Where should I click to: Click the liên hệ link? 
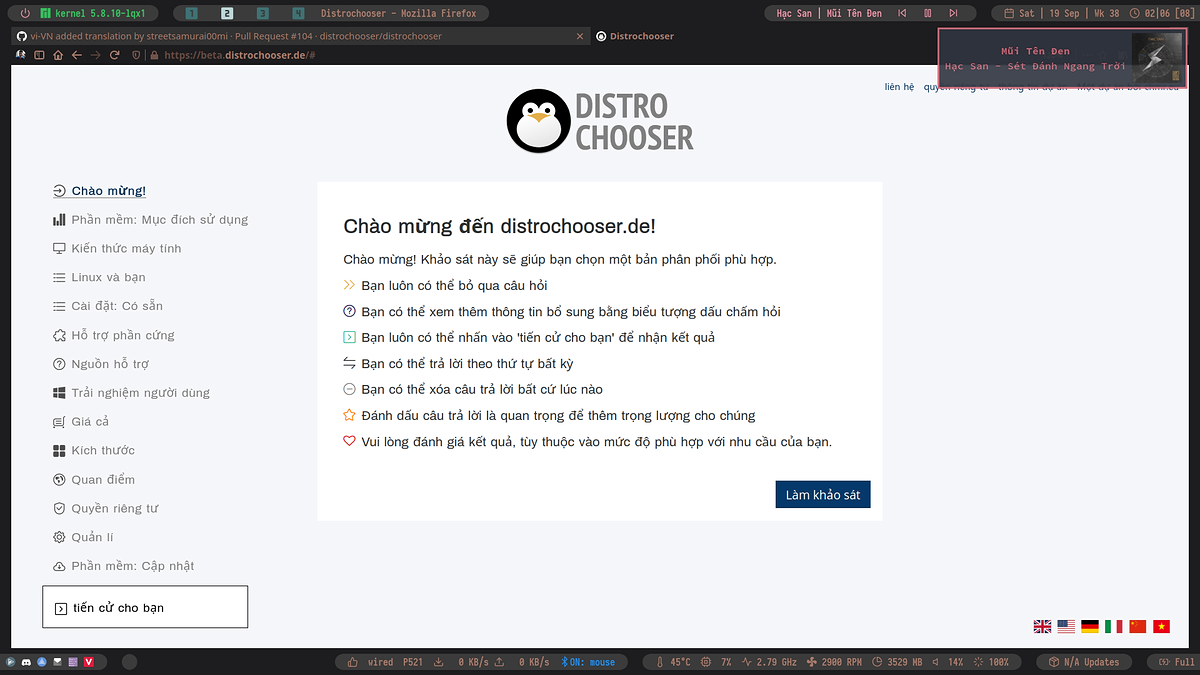[x=899, y=87]
